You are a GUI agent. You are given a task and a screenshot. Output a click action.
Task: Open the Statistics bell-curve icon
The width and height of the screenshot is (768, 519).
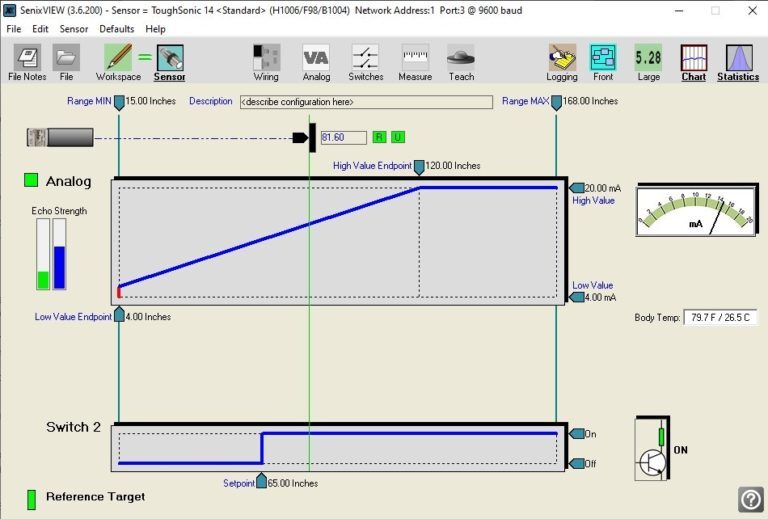coord(738,58)
